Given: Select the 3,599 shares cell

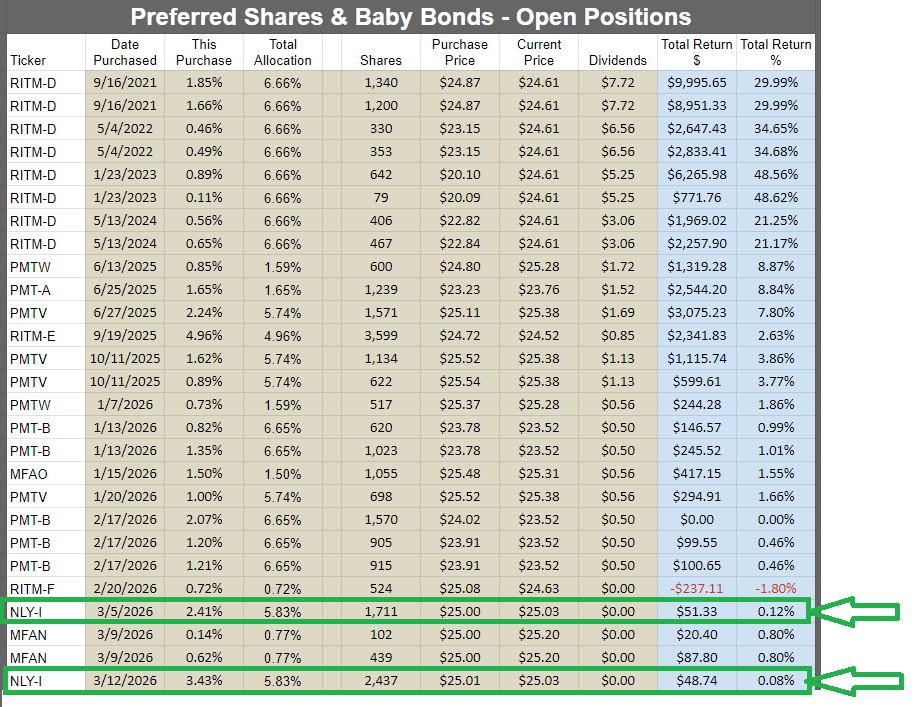Looking at the screenshot, I should coord(381,336).
